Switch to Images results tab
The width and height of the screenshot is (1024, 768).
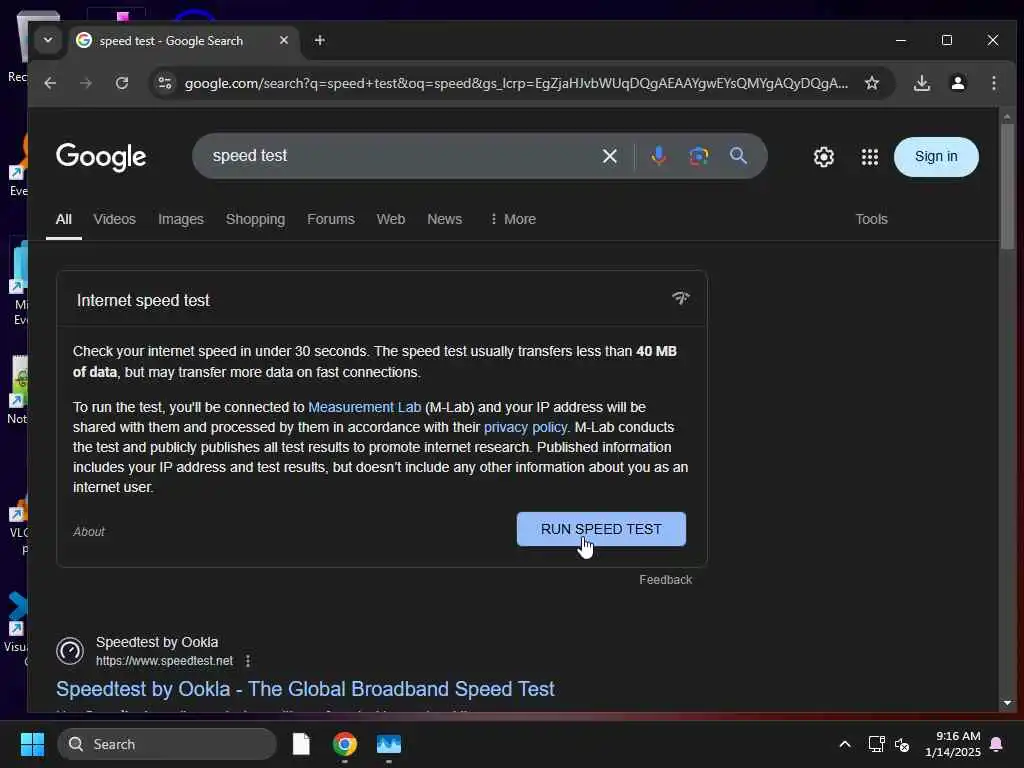pyautogui.click(x=180, y=219)
